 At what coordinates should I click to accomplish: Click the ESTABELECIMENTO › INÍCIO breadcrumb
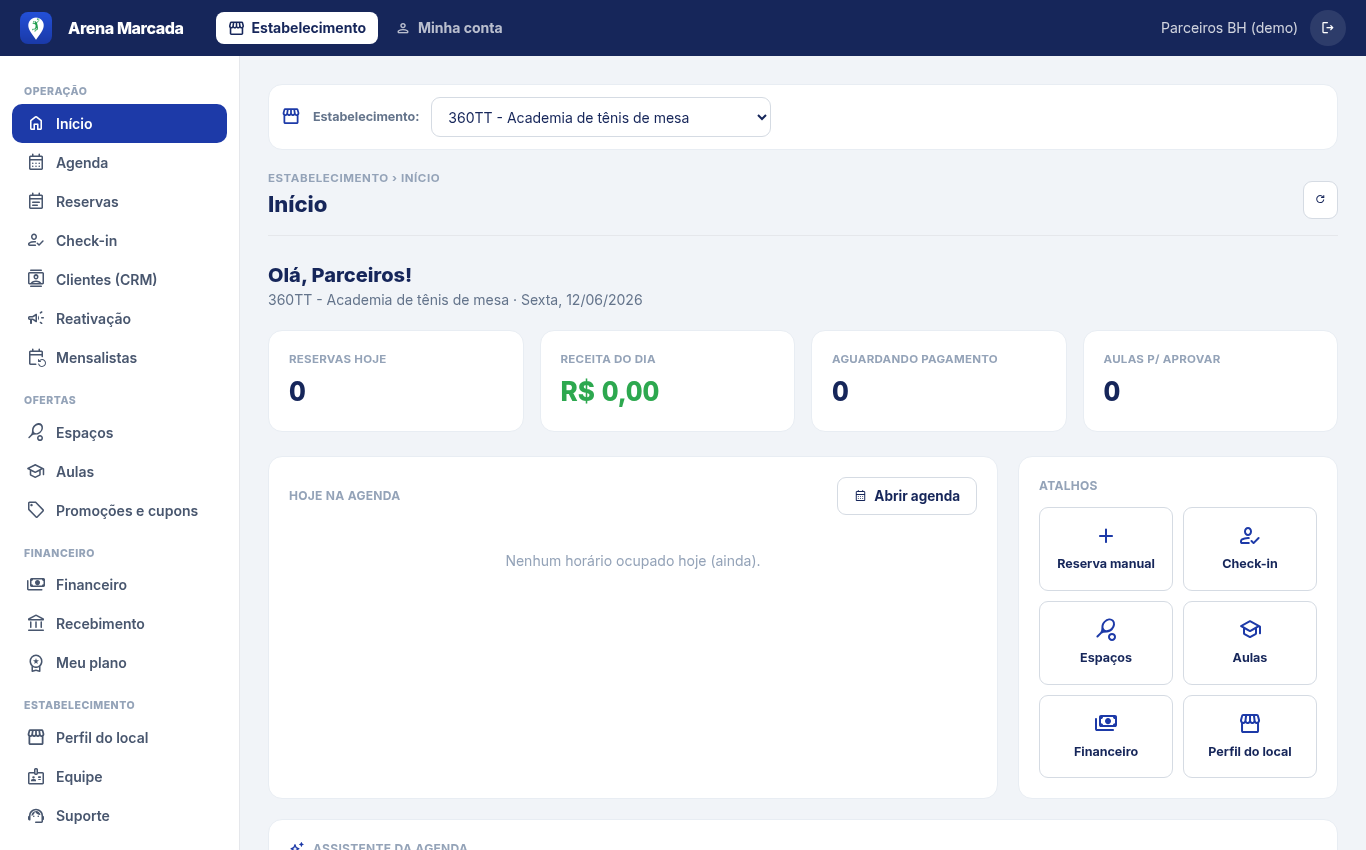click(354, 178)
